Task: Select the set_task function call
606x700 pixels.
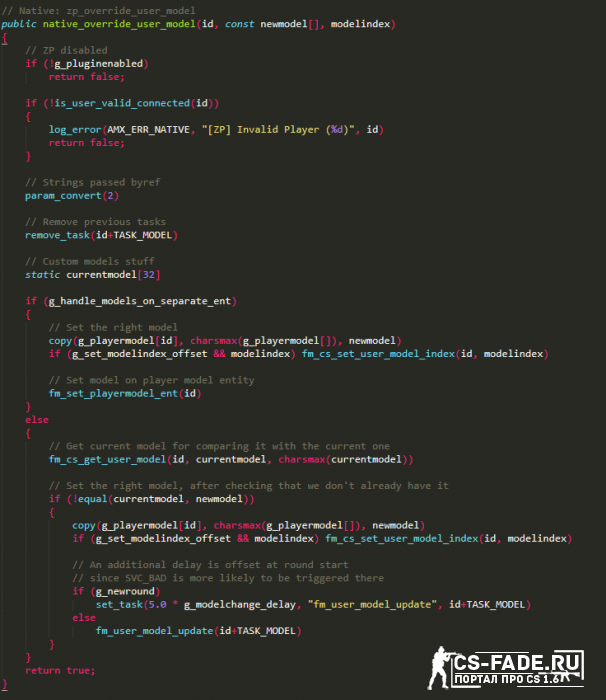Action: pos(119,604)
